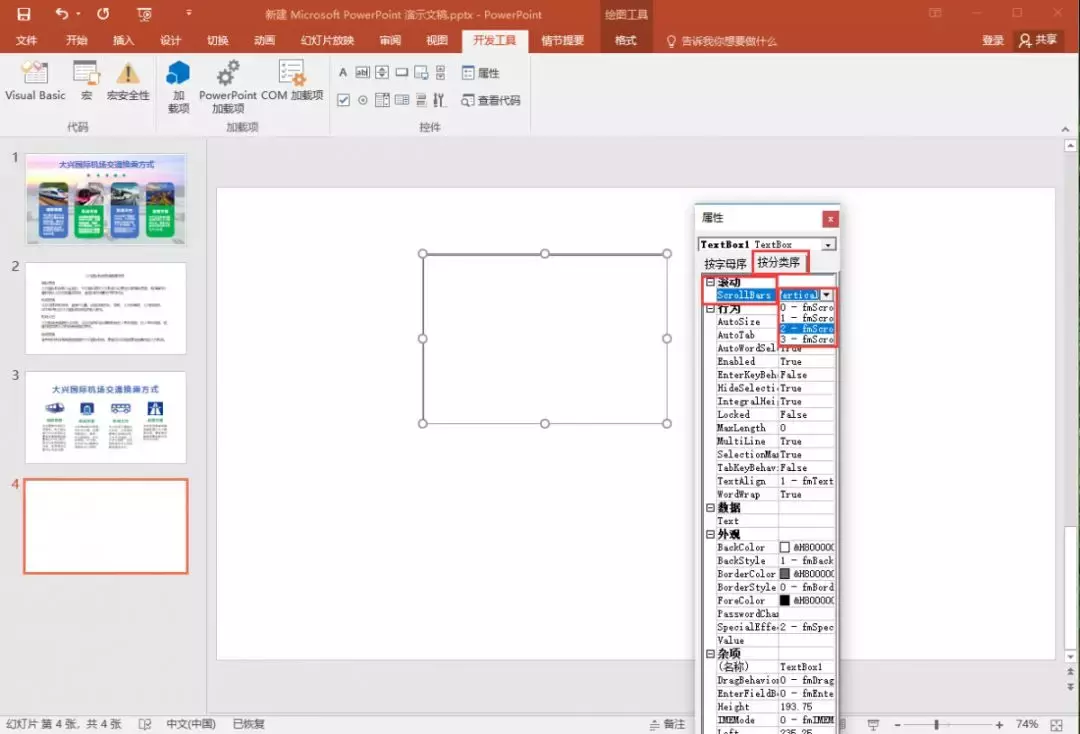
Task: Click the Save icon in quick access toolbar
Action: click(23, 14)
